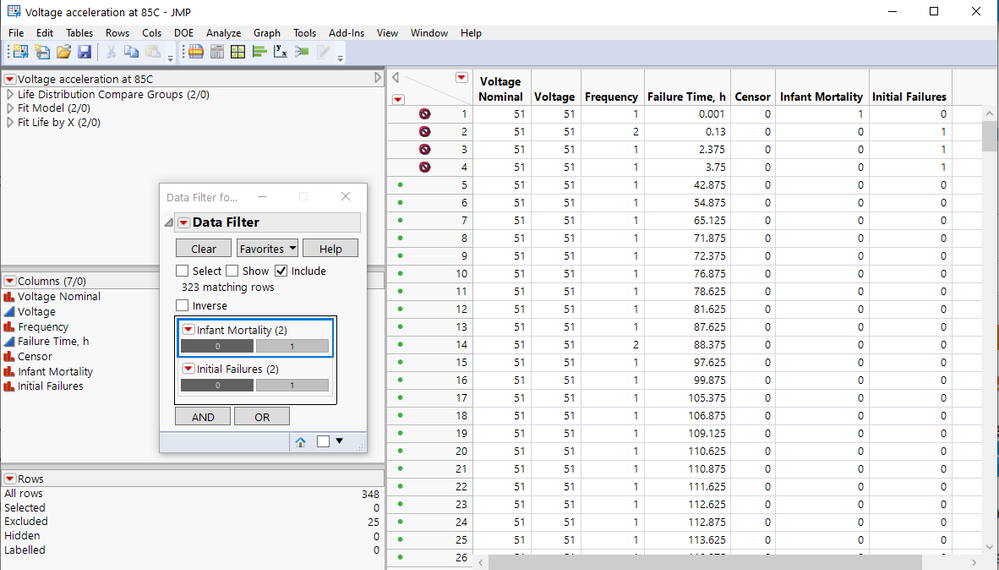Select Infant Mortality value 1 bar
Screen dimensions: 999x570
coord(292,346)
